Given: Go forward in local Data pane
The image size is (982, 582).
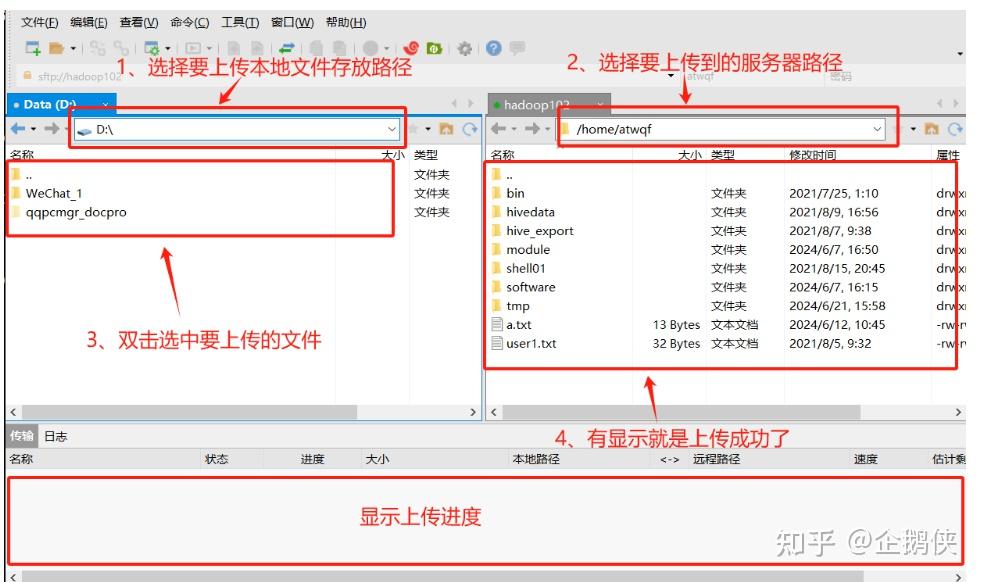Looking at the screenshot, I should click(x=52, y=128).
